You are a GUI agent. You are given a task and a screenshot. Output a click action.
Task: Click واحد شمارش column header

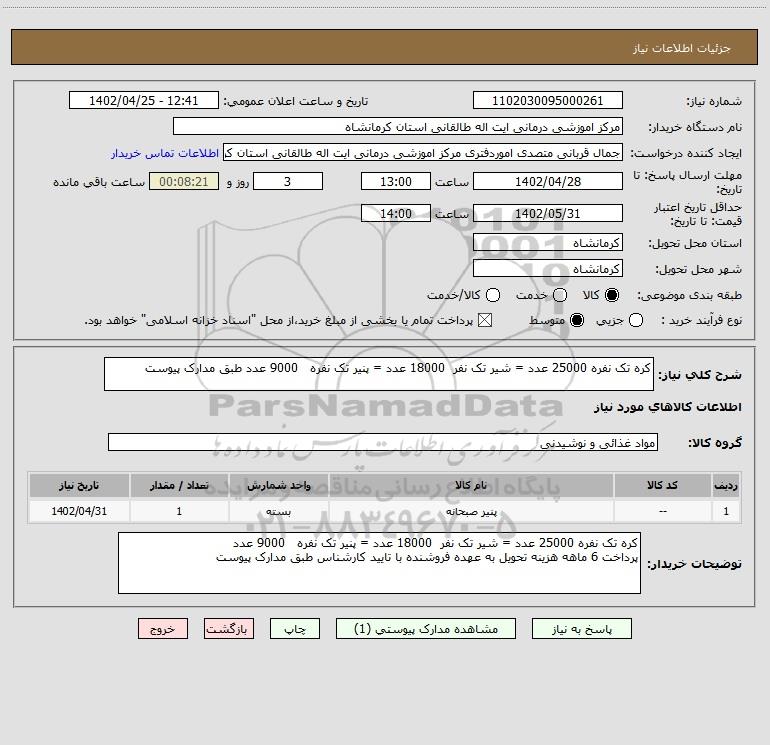click(278, 486)
